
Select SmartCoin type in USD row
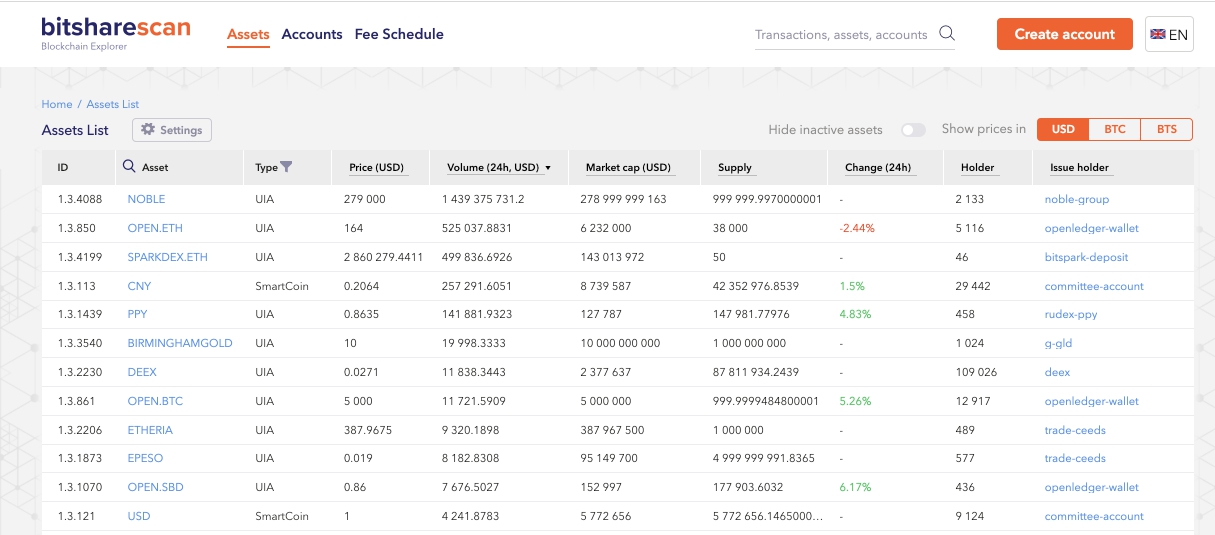pos(282,516)
